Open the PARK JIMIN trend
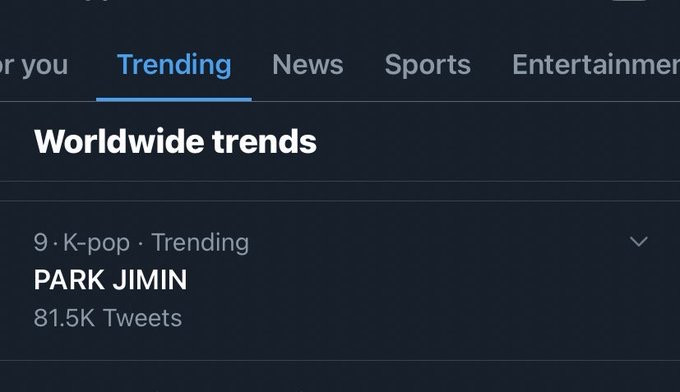The image size is (680, 392). 110,280
